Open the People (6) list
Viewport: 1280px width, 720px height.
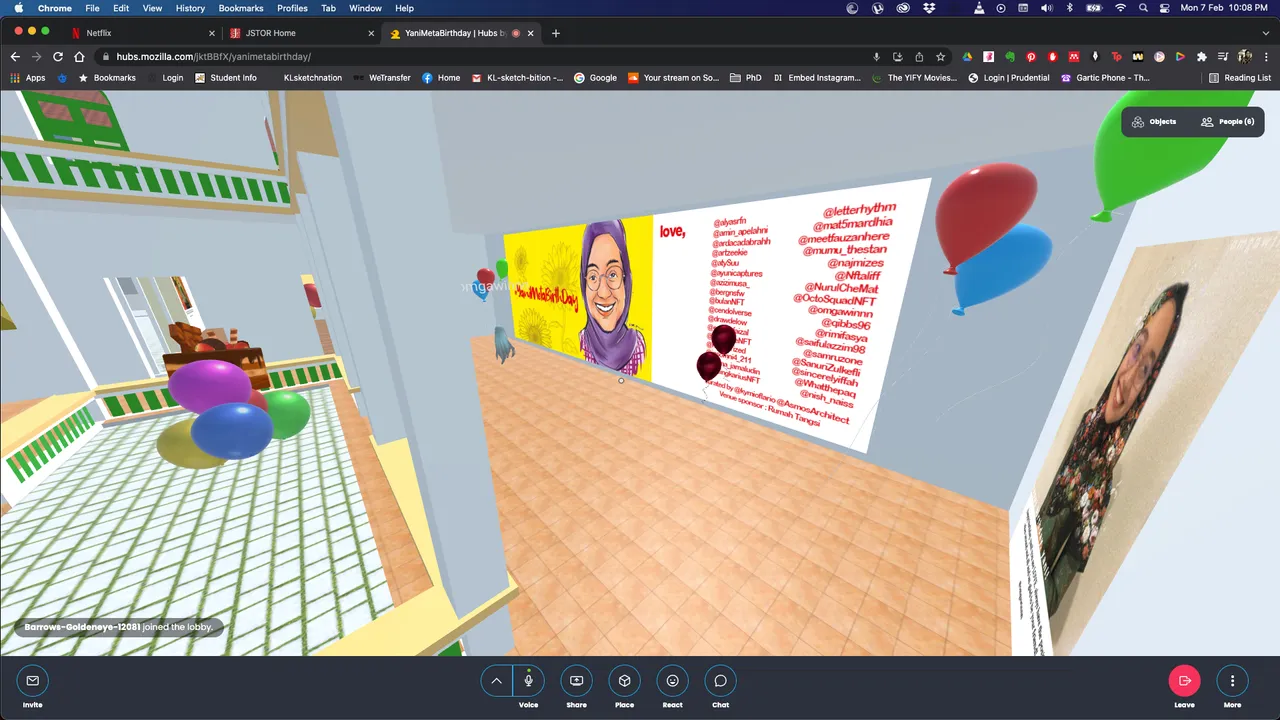1227,122
